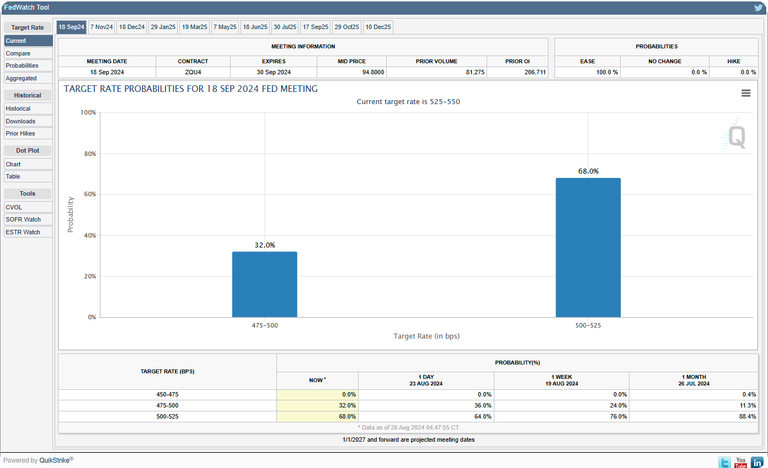768x468 pixels.
Task: Select the 29 Jan25 meeting tab
Action: click(163, 26)
